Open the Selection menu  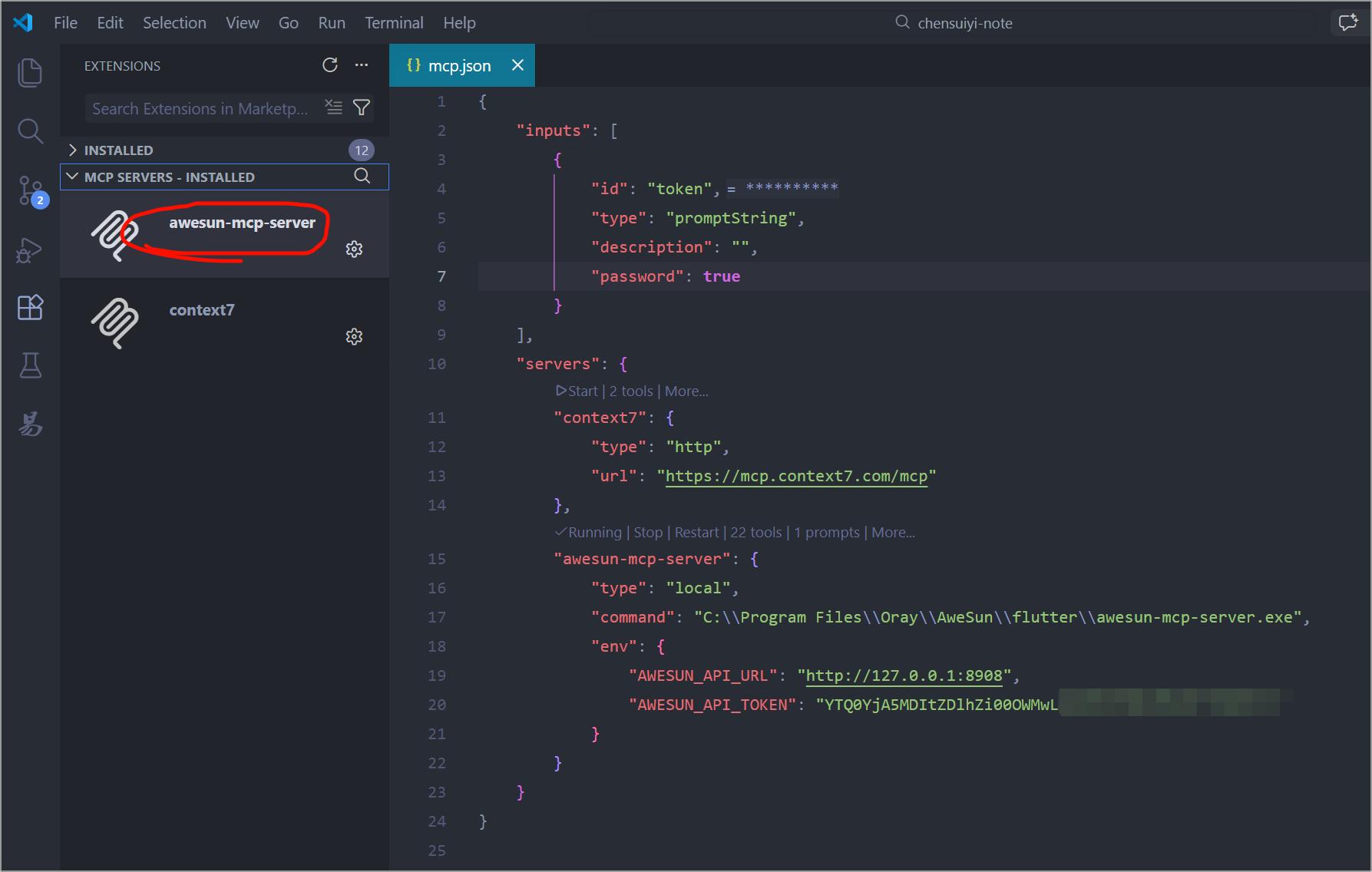[x=174, y=23]
